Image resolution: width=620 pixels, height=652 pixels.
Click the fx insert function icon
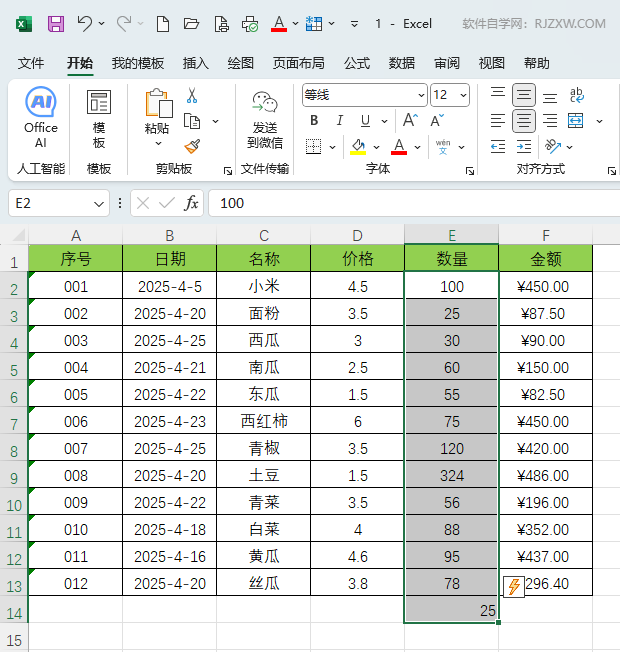point(191,203)
